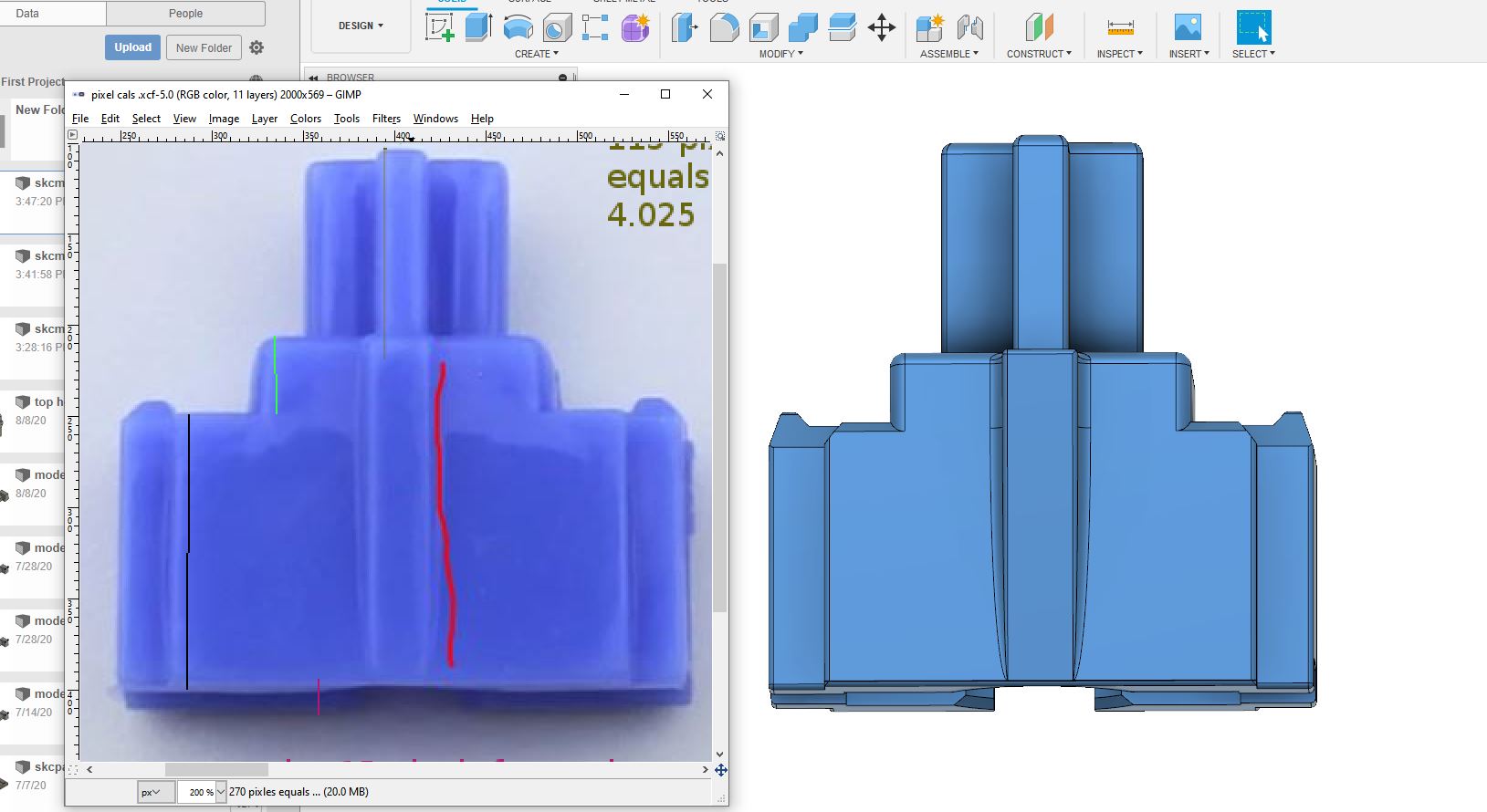Viewport: 1487px width, 812px height.
Task: Open the DESIGN workspace dropdown
Action: point(361,26)
